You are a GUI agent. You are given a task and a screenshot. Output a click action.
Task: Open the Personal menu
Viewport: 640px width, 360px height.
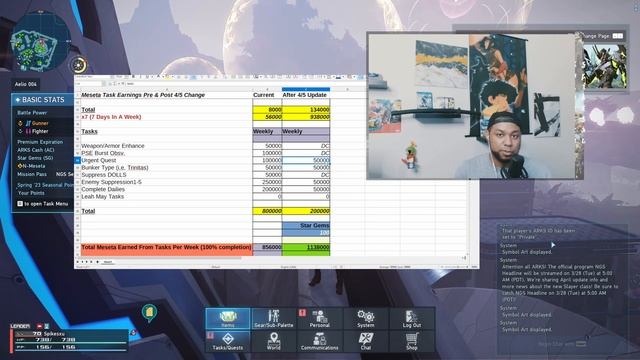[x=320, y=318]
